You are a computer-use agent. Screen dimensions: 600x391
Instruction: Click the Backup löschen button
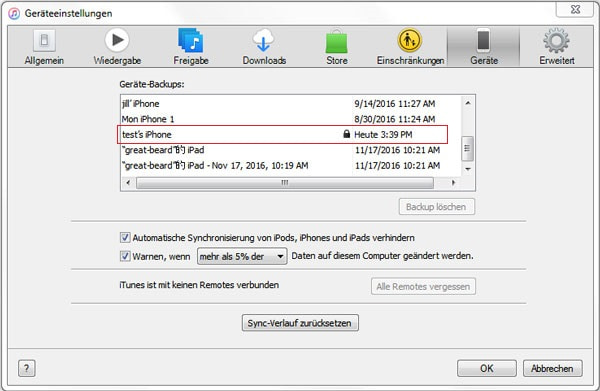click(437, 207)
